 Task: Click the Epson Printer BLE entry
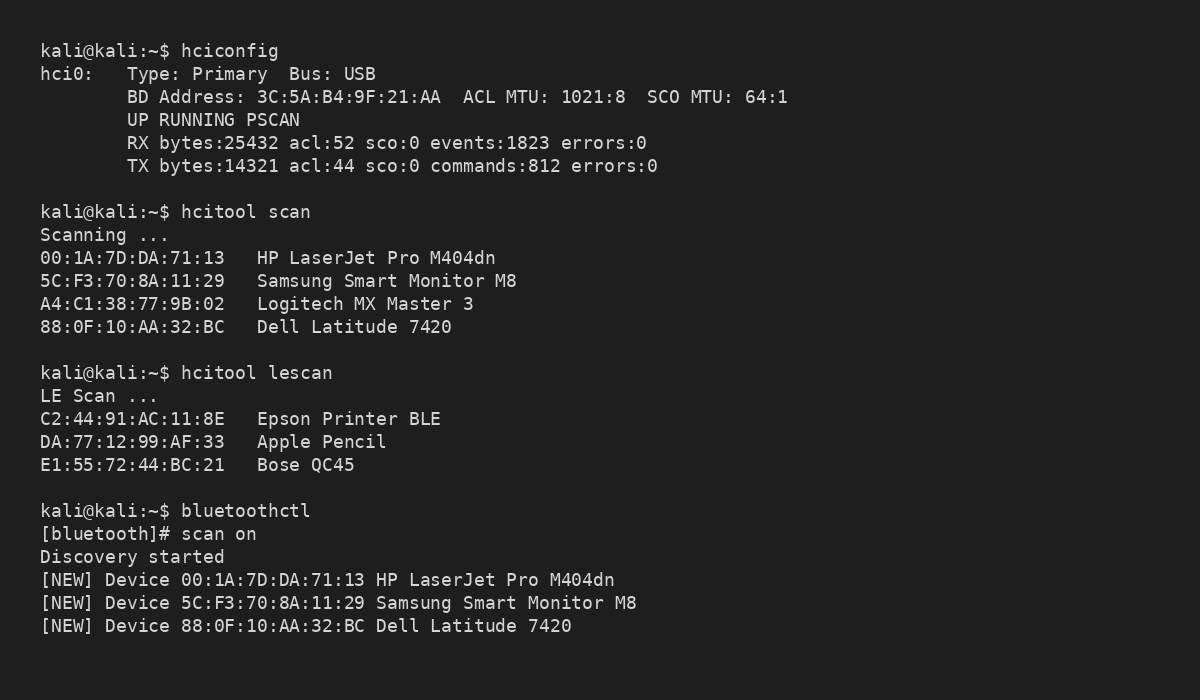click(348, 419)
